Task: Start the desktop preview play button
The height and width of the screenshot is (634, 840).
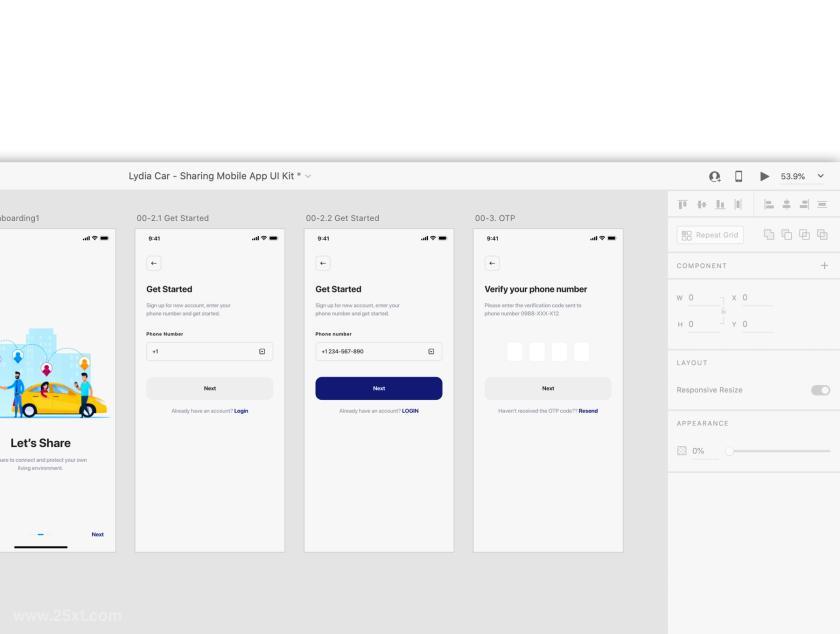Action: coord(764,176)
